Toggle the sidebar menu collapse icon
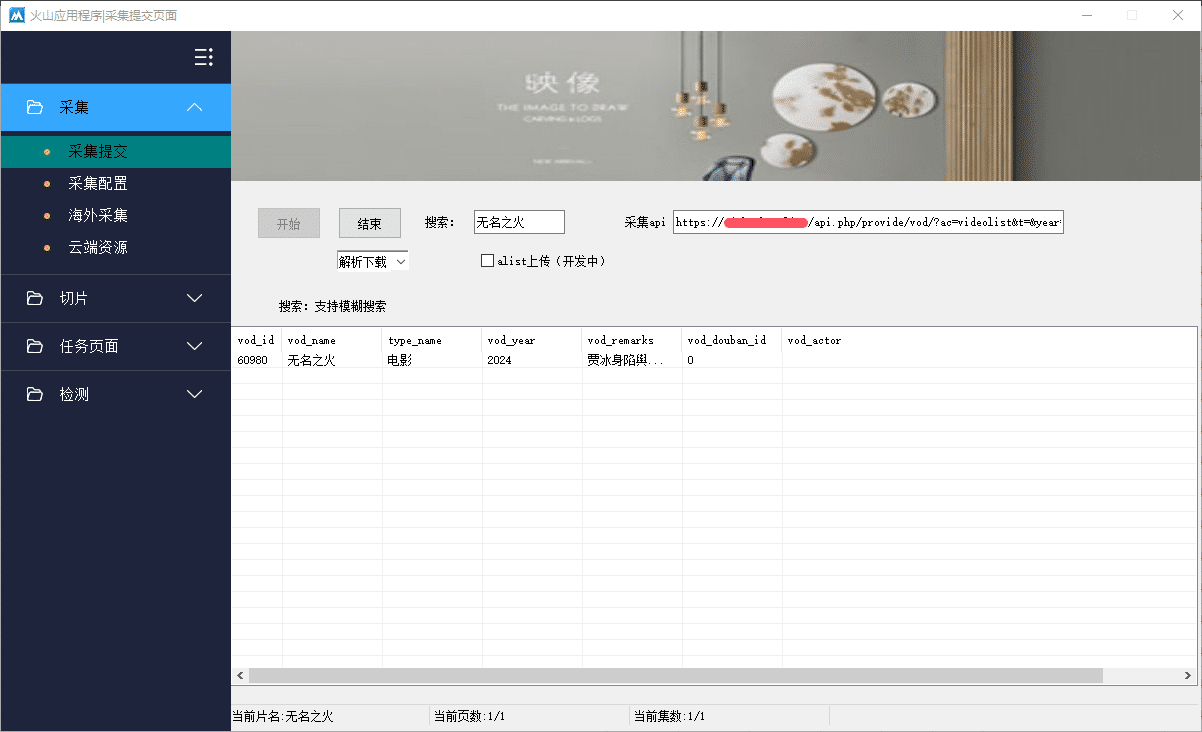This screenshot has width=1202, height=732. [x=203, y=57]
